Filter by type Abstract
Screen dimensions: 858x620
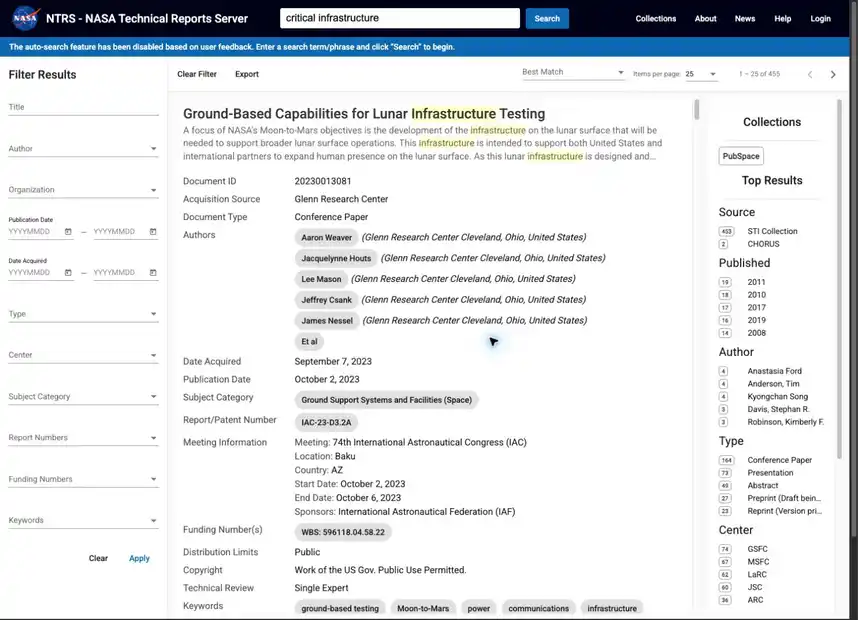[762, 485]
